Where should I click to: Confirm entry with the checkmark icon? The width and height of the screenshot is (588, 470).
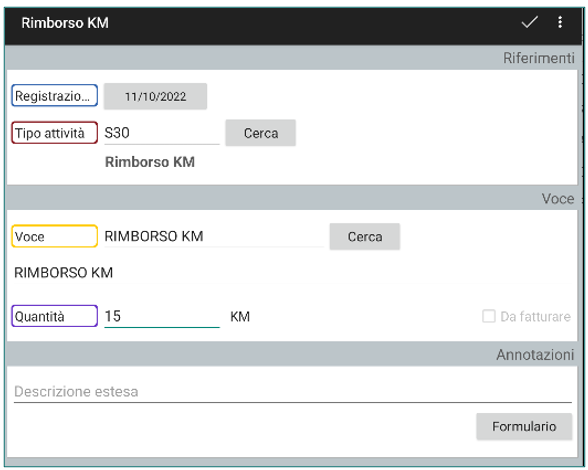529,23
